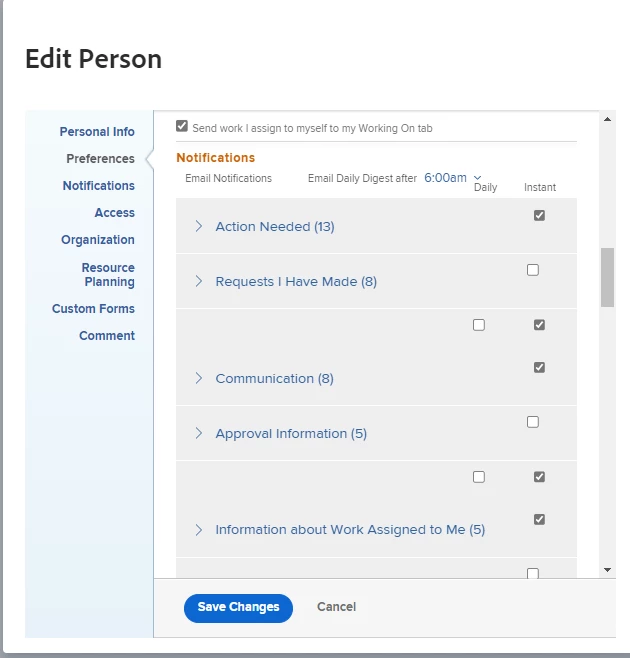
Task: Toggle Instant checkbox for Communication
Action: pos(539,368)
